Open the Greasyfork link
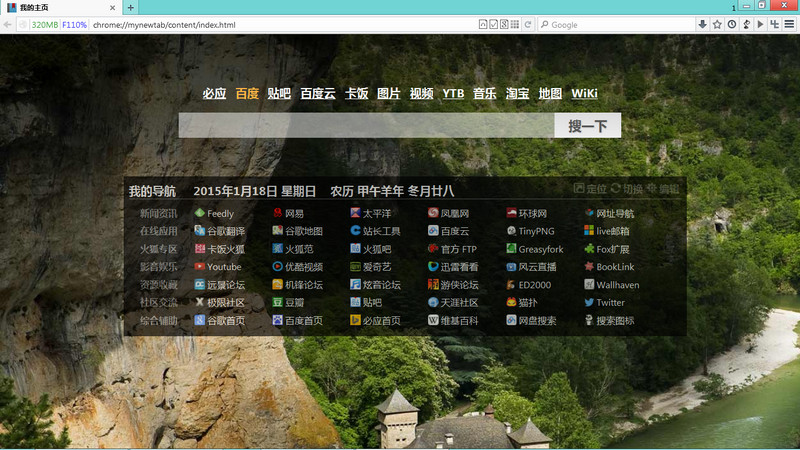This screenshot has width=800, height=450. (535, 249)
